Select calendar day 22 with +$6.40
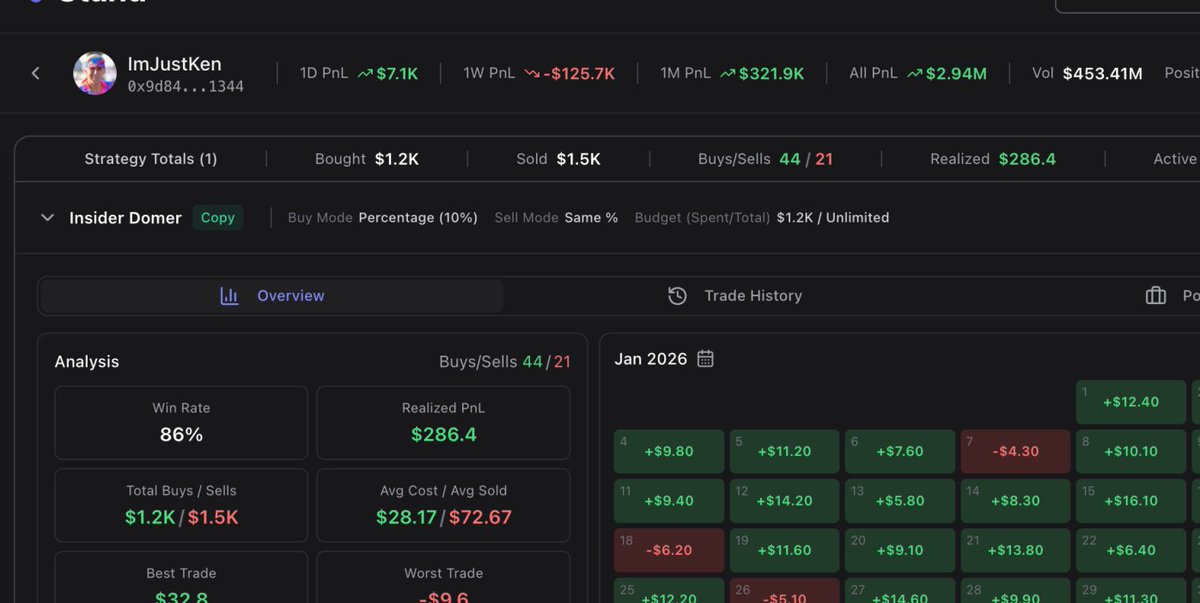The image size is (1200, 603). (1131, 550)
